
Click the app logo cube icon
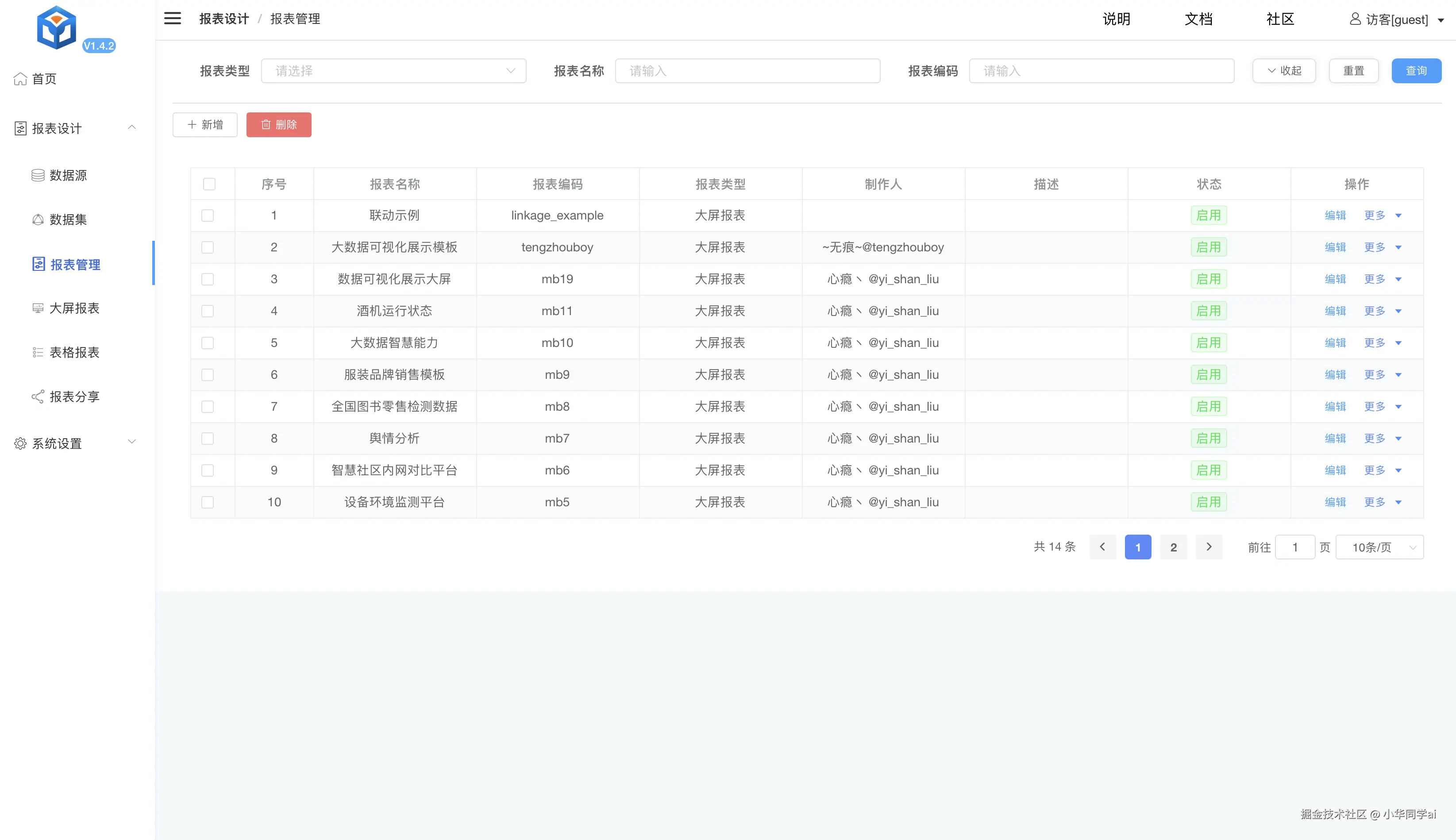point(56,27)
